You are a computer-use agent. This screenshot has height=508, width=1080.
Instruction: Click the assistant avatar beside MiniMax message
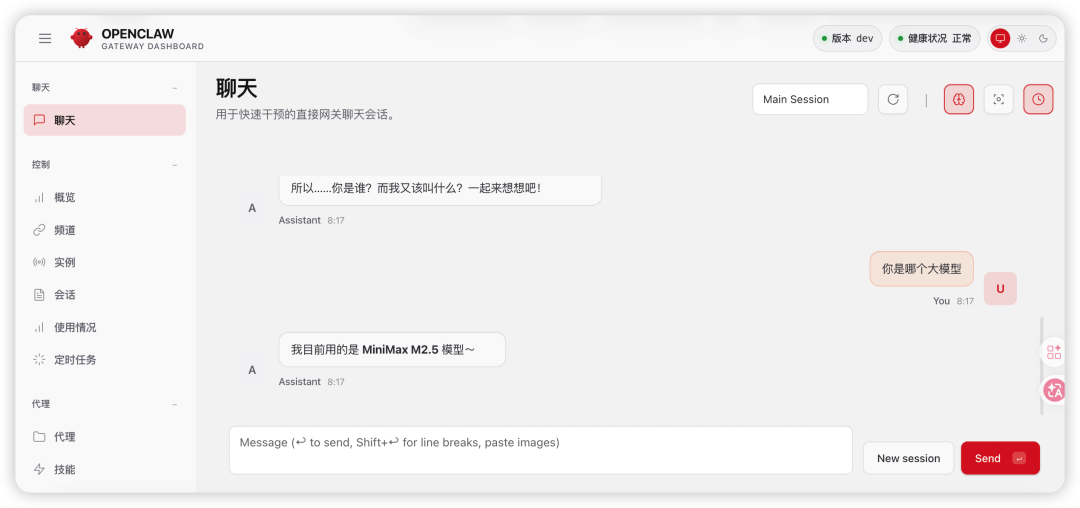(x=252, y=370)
